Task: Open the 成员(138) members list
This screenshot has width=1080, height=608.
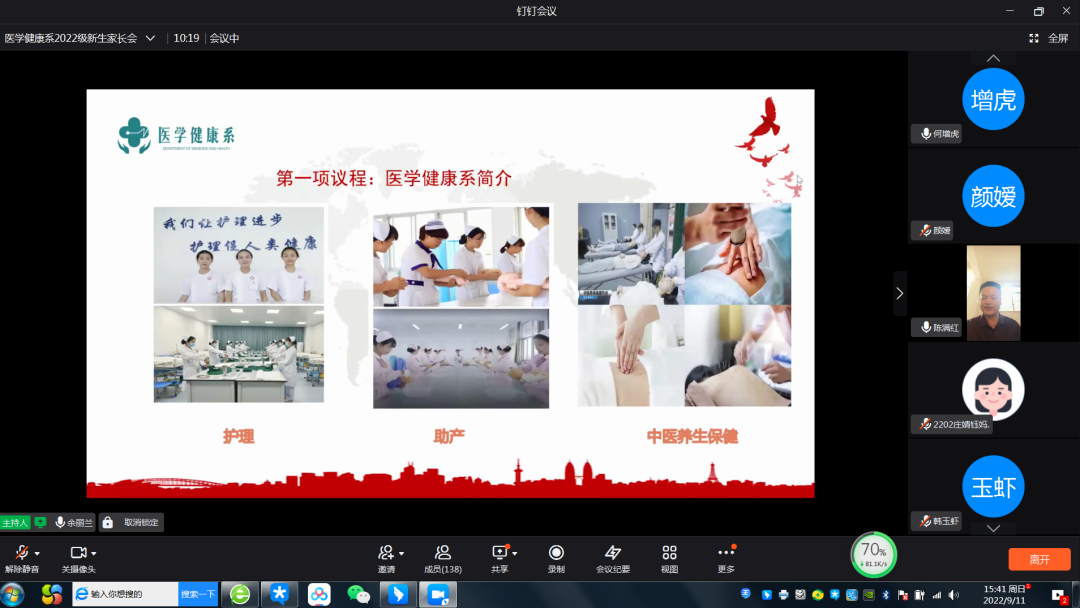Action: pyautogui.click(x=442, y=553)
